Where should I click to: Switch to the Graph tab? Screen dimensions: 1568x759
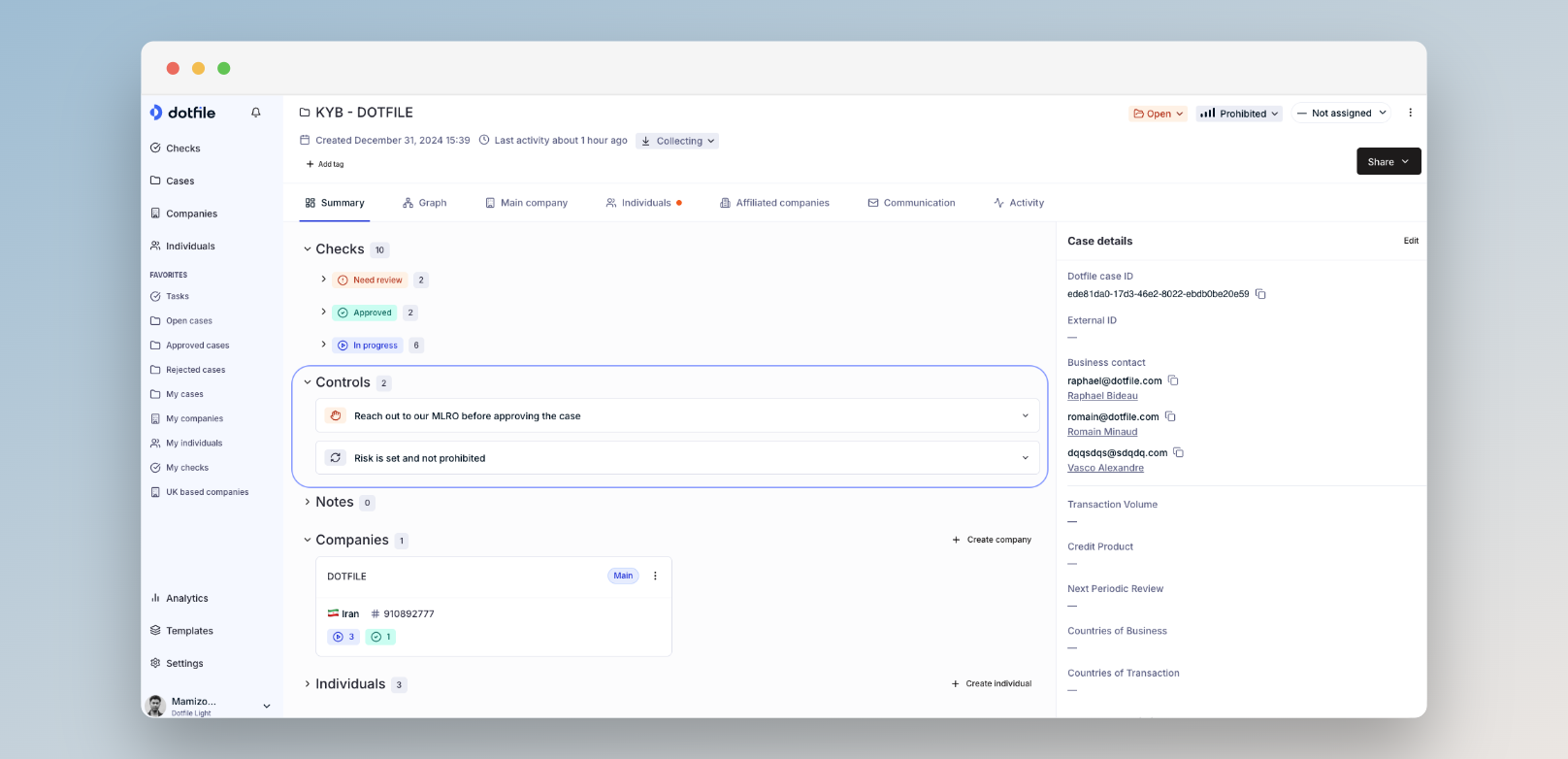click(x=424, y=203)
